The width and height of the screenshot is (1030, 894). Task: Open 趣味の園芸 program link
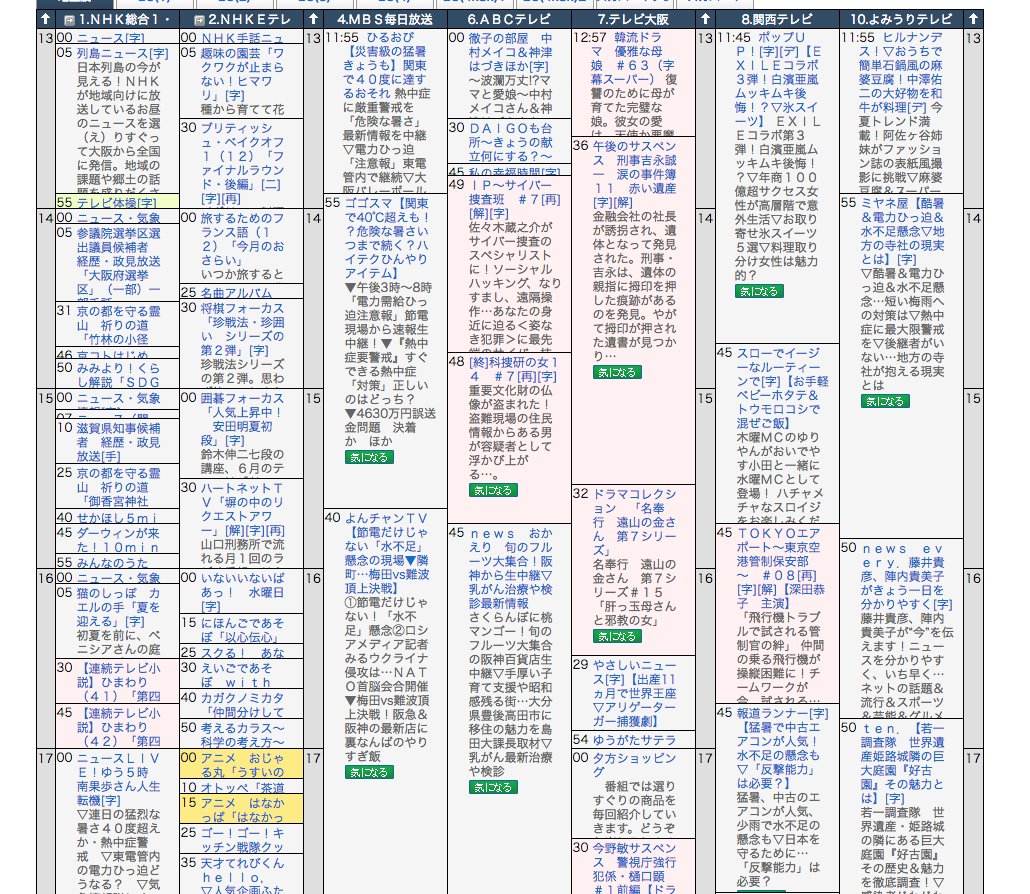coord(242,74)
